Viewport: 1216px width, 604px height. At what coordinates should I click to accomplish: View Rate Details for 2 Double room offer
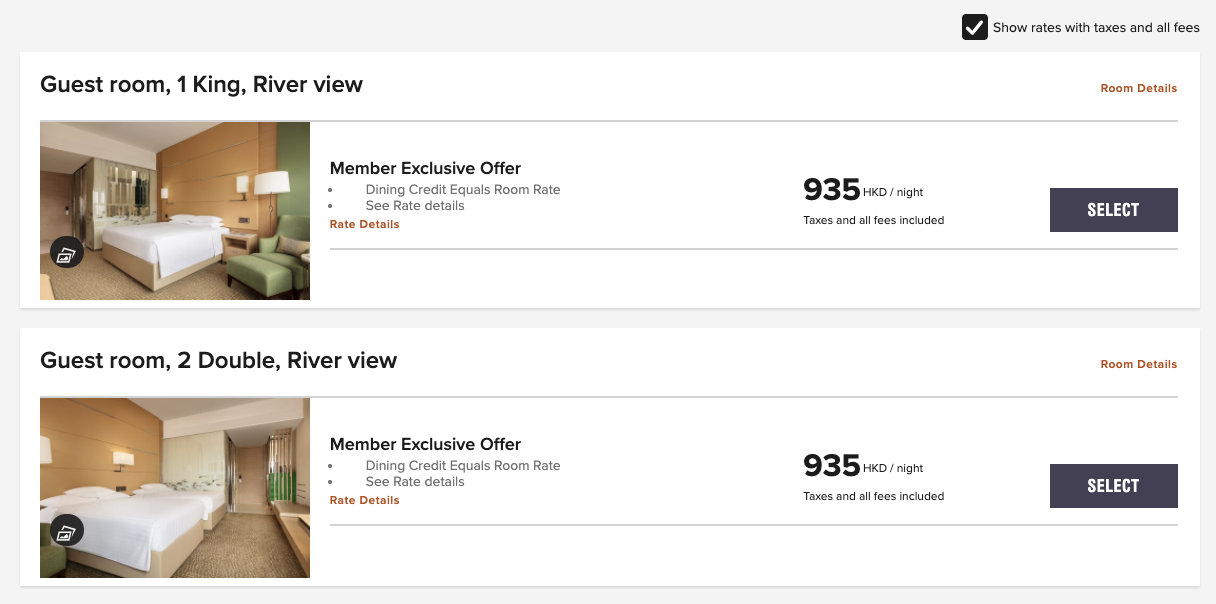tap(365, 500)
